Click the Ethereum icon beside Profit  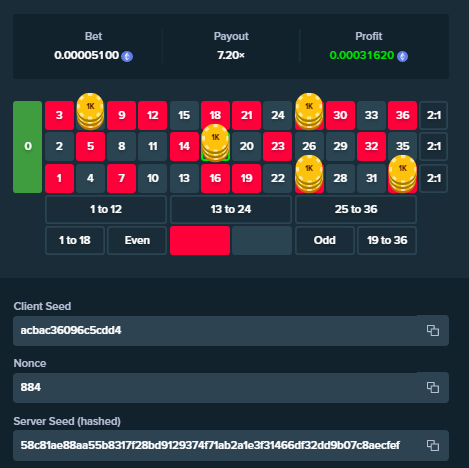(402, 56)
